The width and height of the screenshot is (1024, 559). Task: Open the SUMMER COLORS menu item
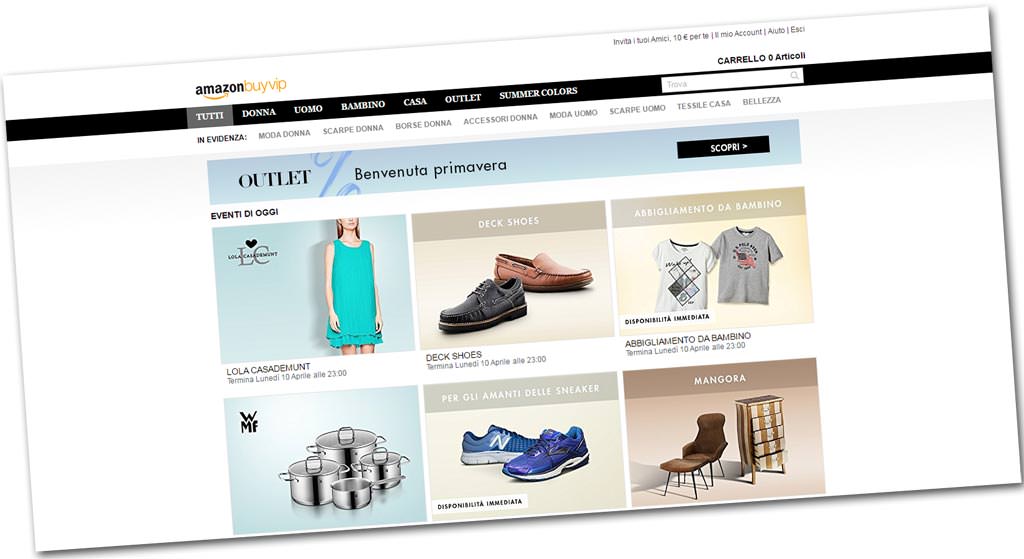pos(538,93)
